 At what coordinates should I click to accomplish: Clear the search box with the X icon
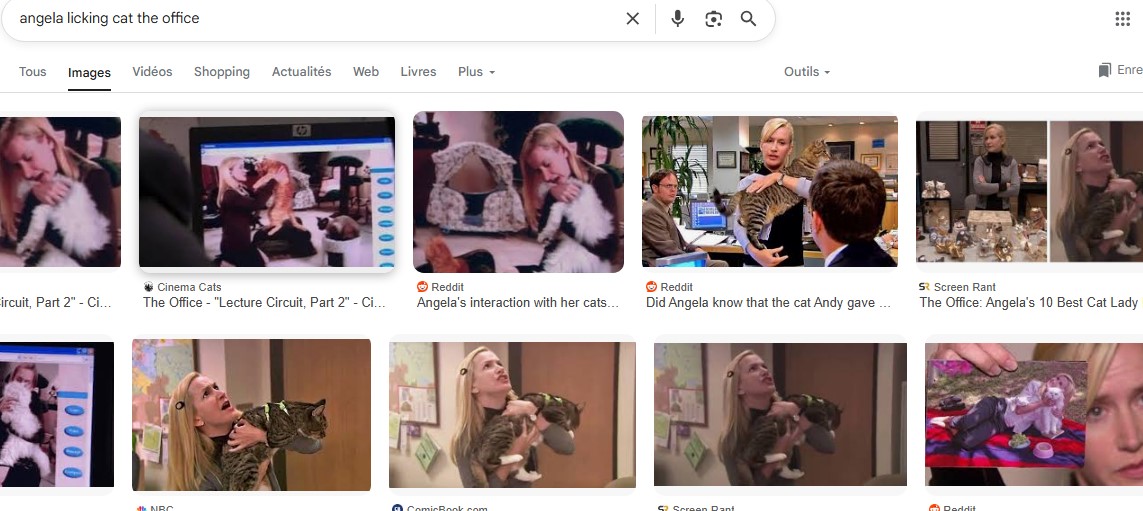pos(633,19)
